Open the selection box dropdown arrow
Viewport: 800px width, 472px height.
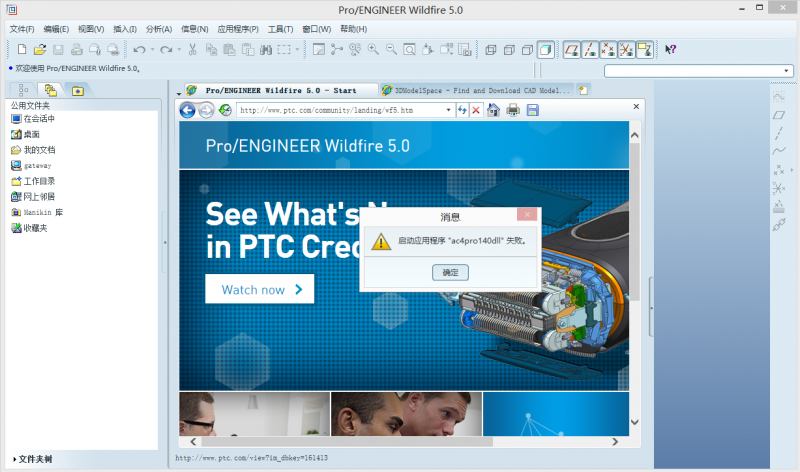coord(297,49)
